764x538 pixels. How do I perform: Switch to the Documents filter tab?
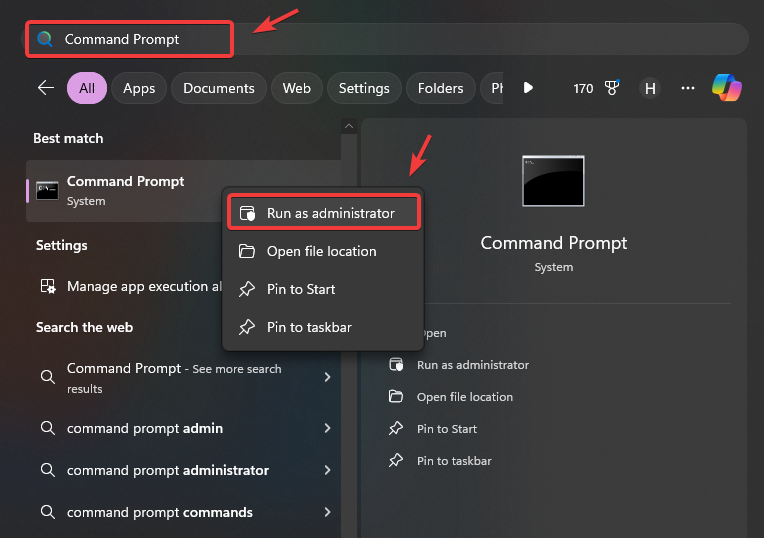pos(219,88)
